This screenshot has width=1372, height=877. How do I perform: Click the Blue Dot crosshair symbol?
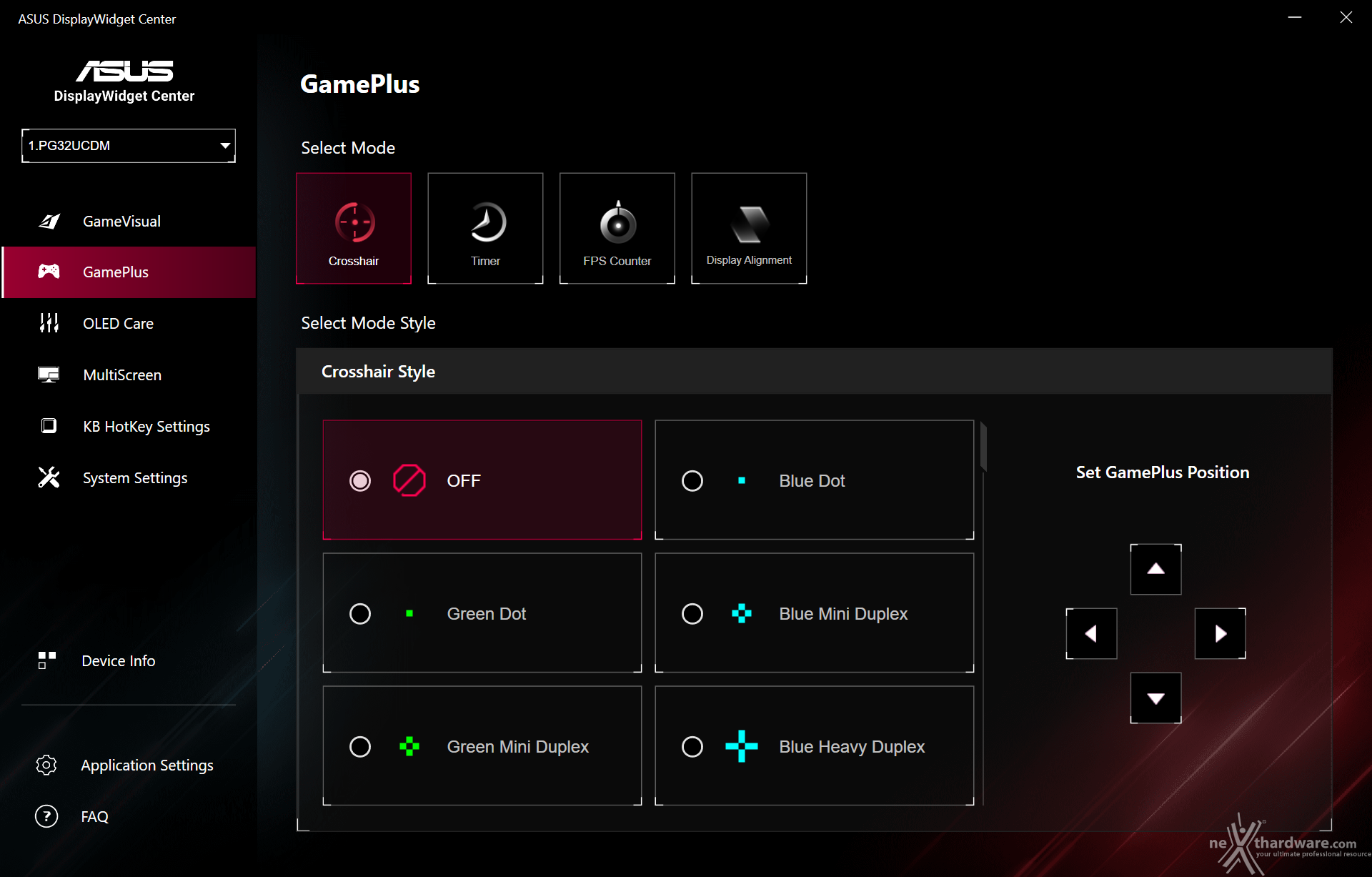pos(742,480)
